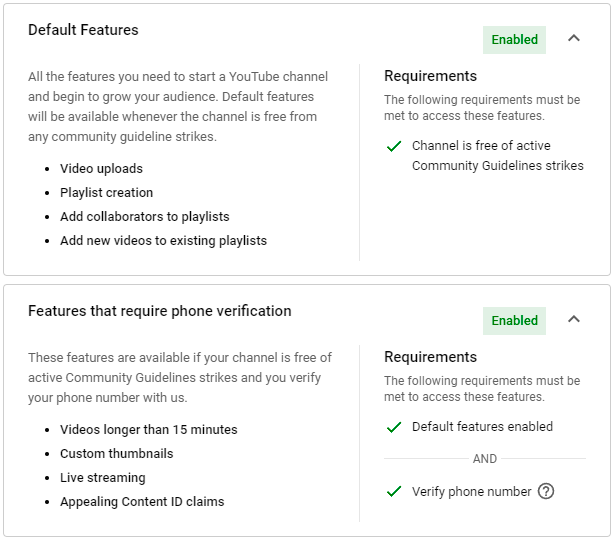Click the checkmark next to Default features enabled
This screenshot has width=615, height=542.
click(x=394, y=427)
